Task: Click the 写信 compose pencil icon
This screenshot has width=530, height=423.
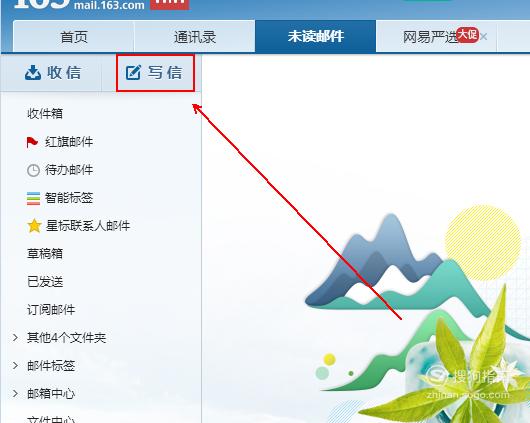Action: point(133,73)
